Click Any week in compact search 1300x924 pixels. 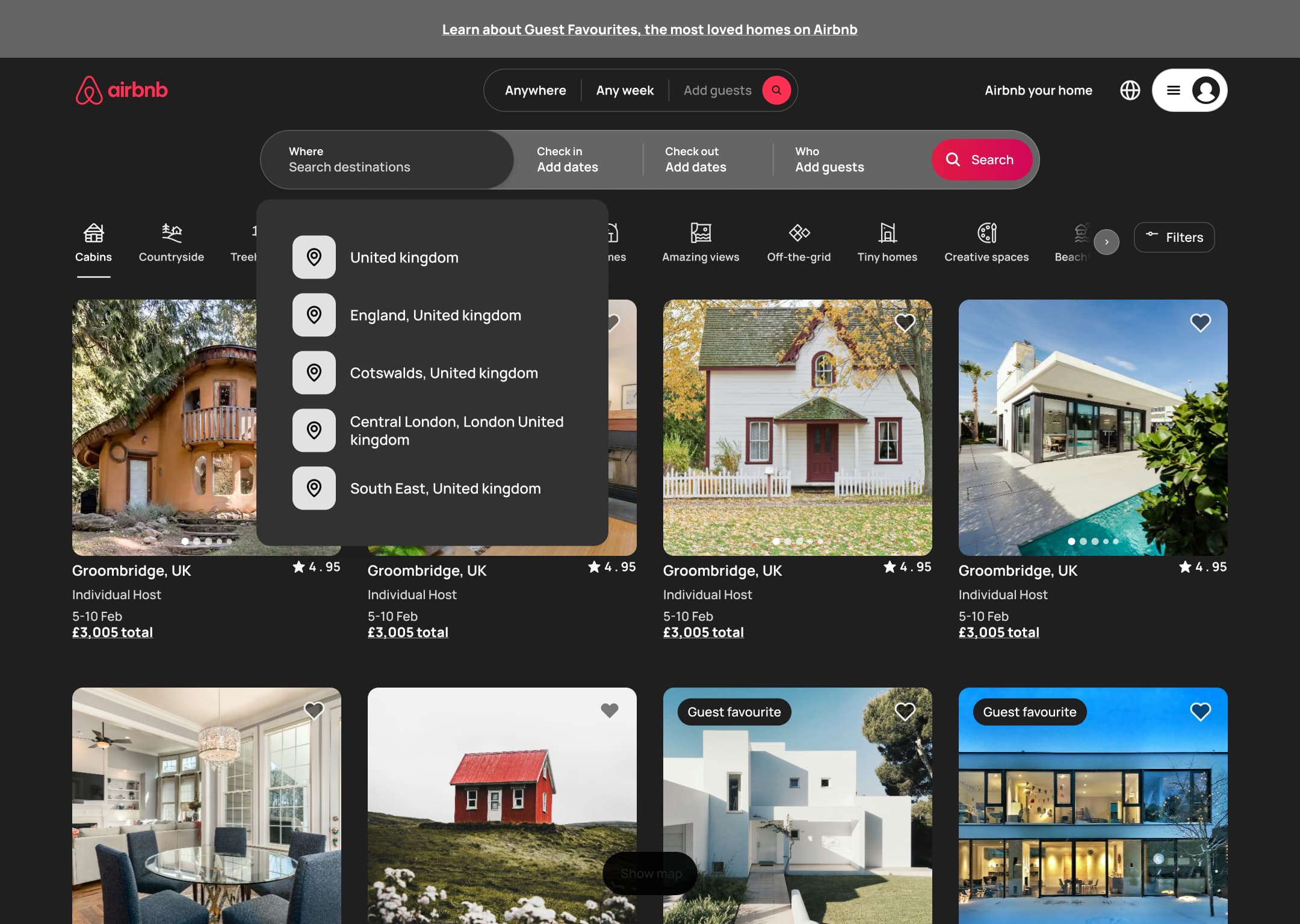625,90
